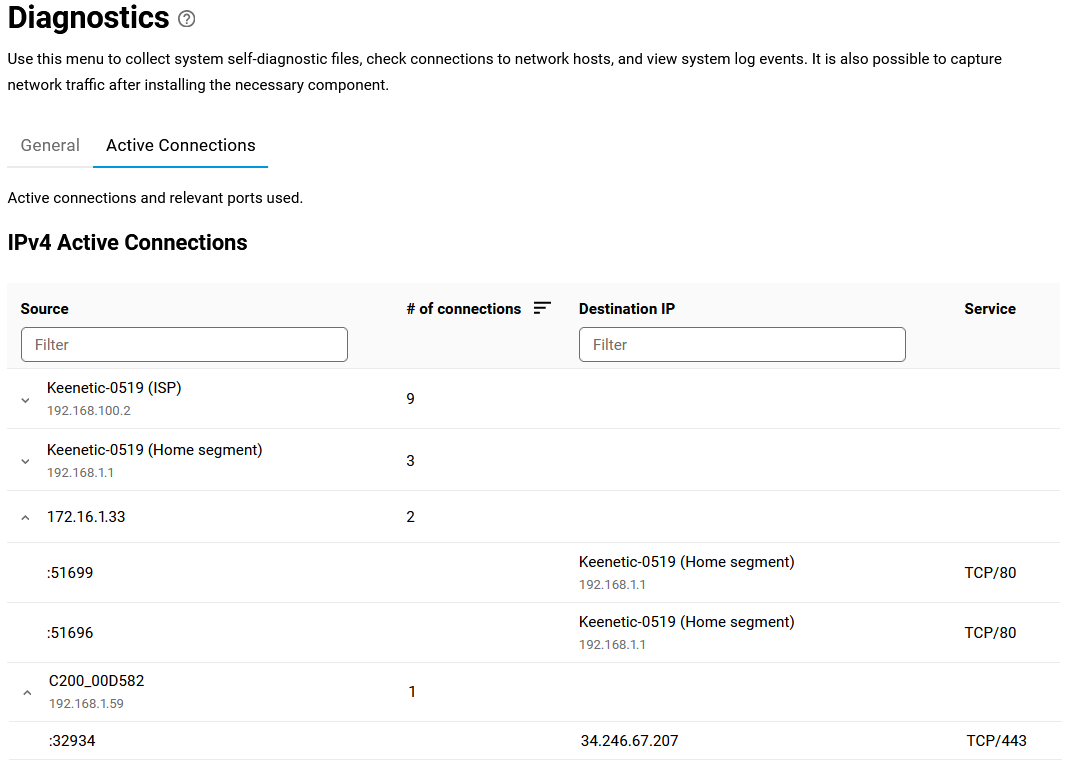Click the sort icon next to # of connections
1067x764 pixels.
(x=542, y=308)
